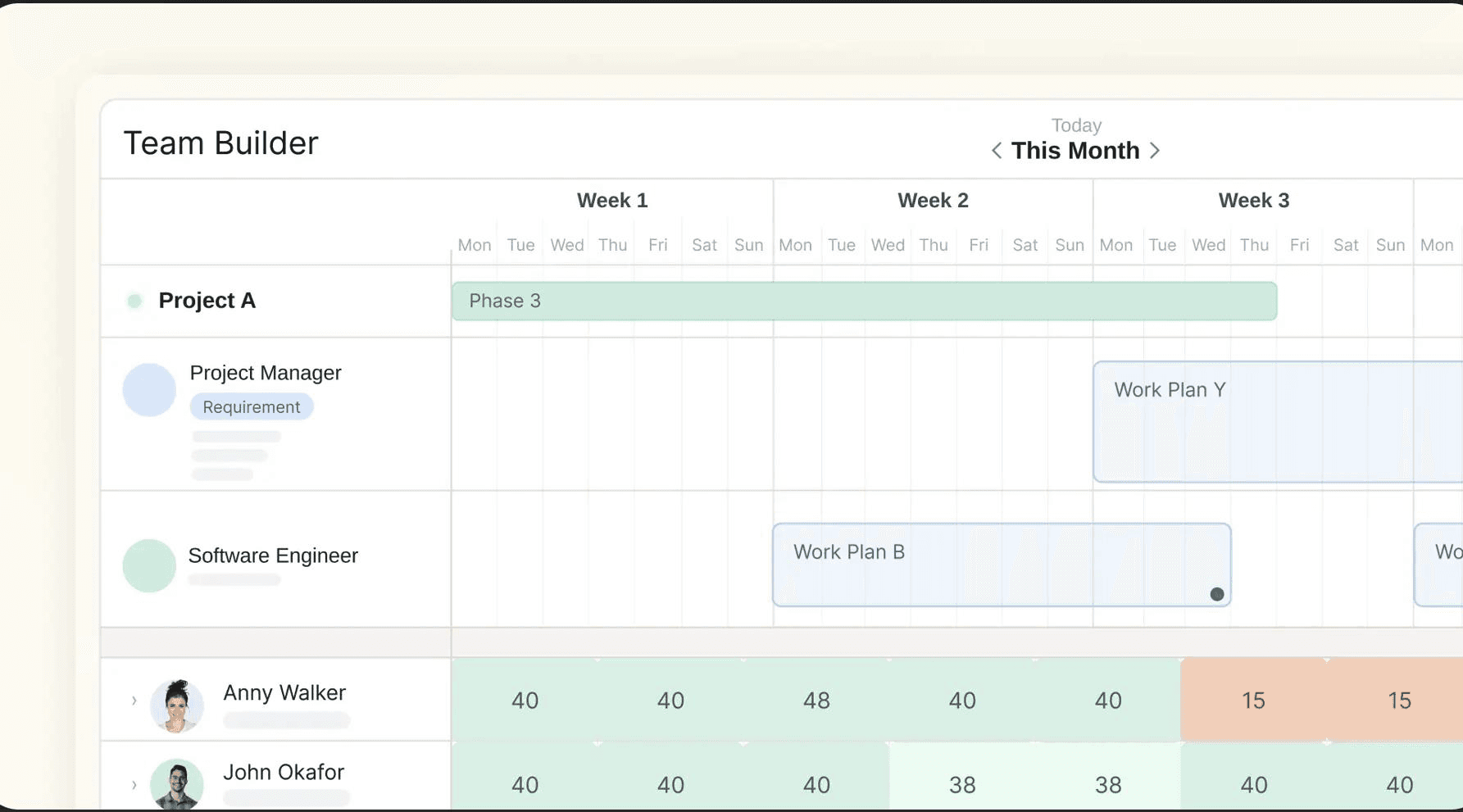Grab the dot handle on Work Plan B
Viewport: 1463px width, 812px height.
point(1217,594)
